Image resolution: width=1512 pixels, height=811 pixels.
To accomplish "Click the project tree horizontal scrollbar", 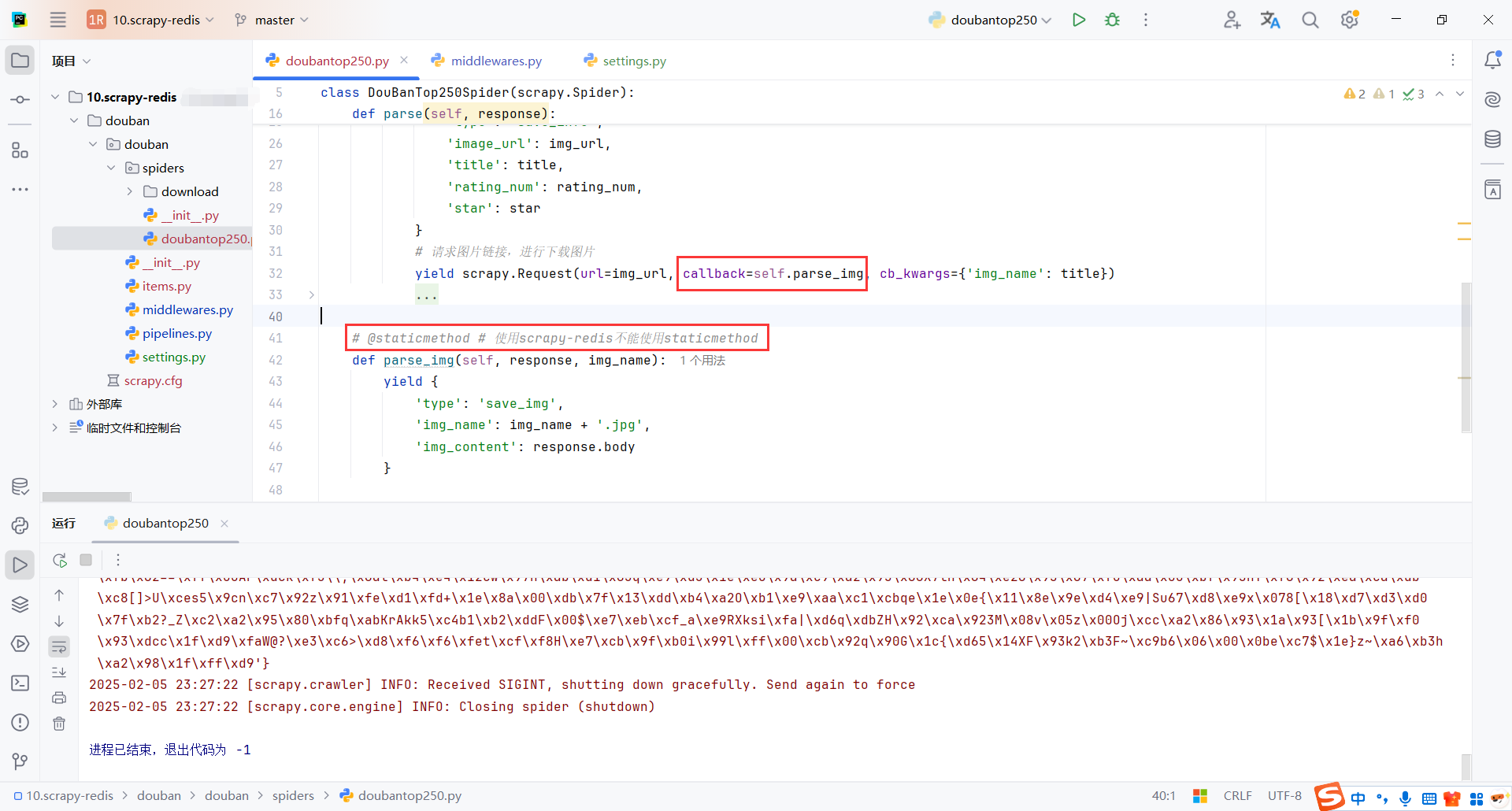I will coord(87,497).
